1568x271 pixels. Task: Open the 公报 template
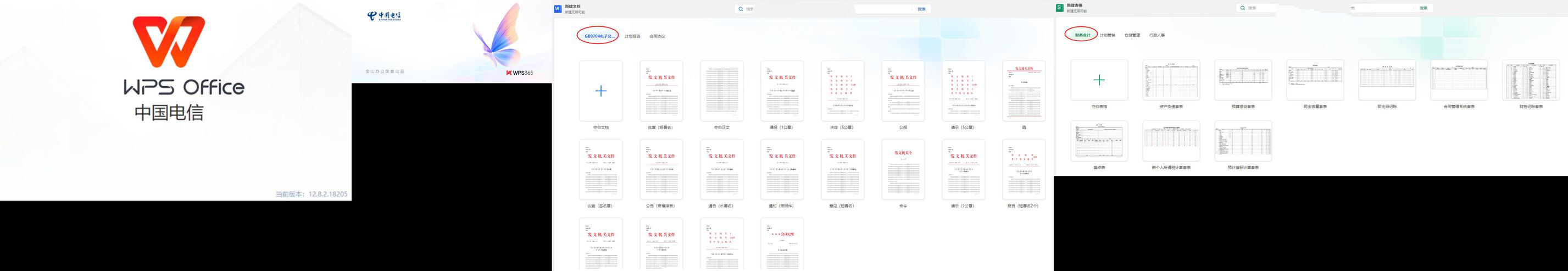point(903,91)
